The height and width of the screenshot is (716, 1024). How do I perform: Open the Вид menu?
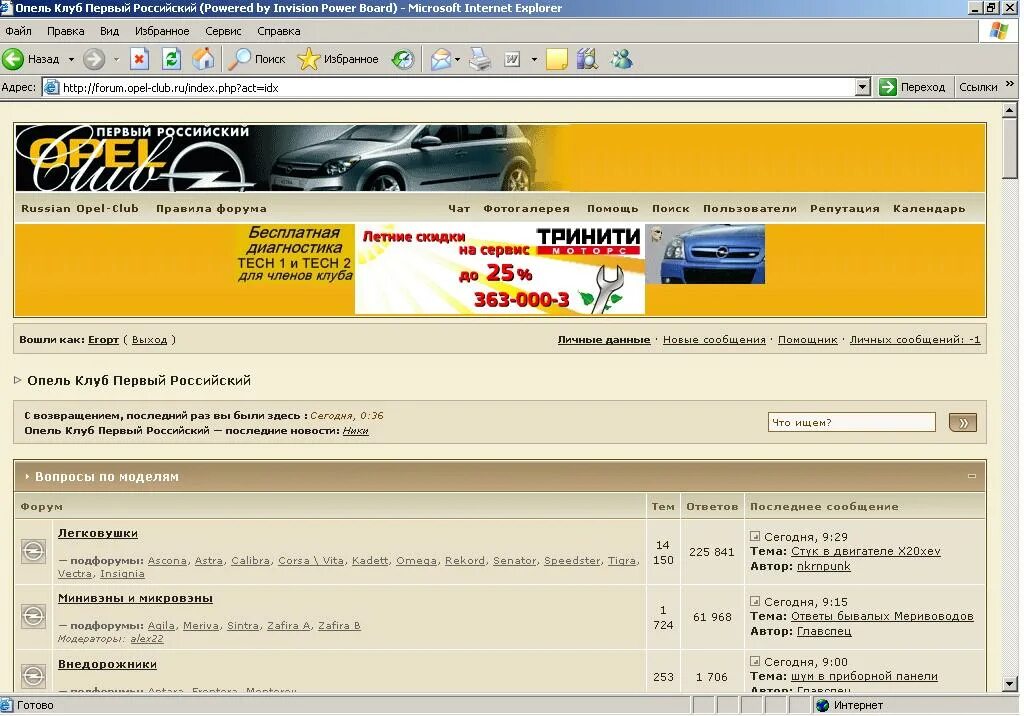point(109,31)
